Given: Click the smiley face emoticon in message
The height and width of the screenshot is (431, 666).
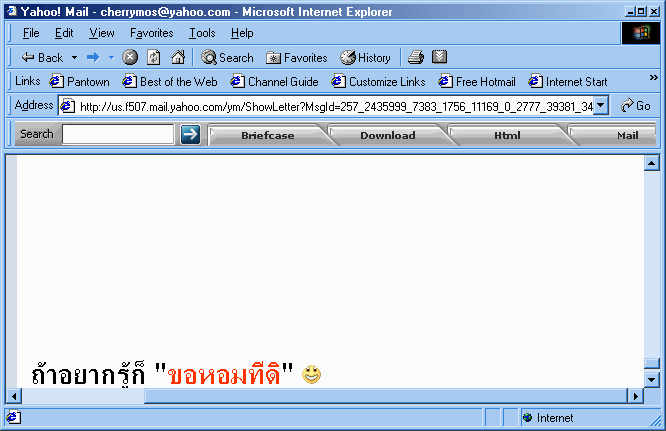Looking at the screenshot, I should (x=311, y=375).
